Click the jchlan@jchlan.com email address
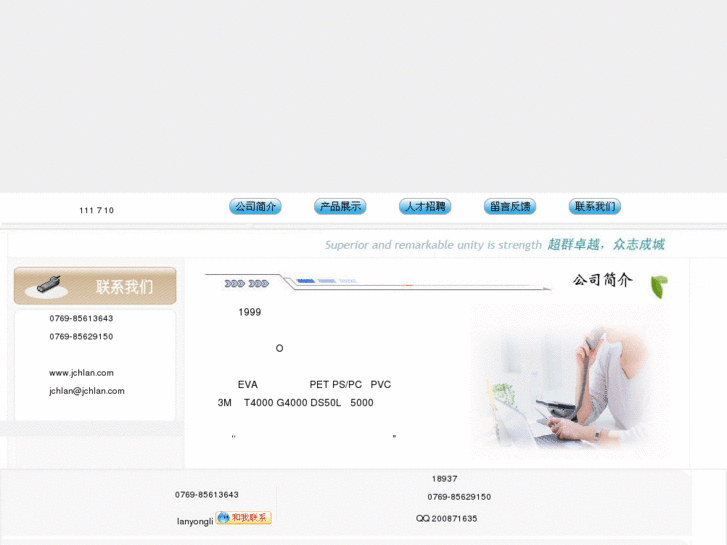 coord(87,391)
